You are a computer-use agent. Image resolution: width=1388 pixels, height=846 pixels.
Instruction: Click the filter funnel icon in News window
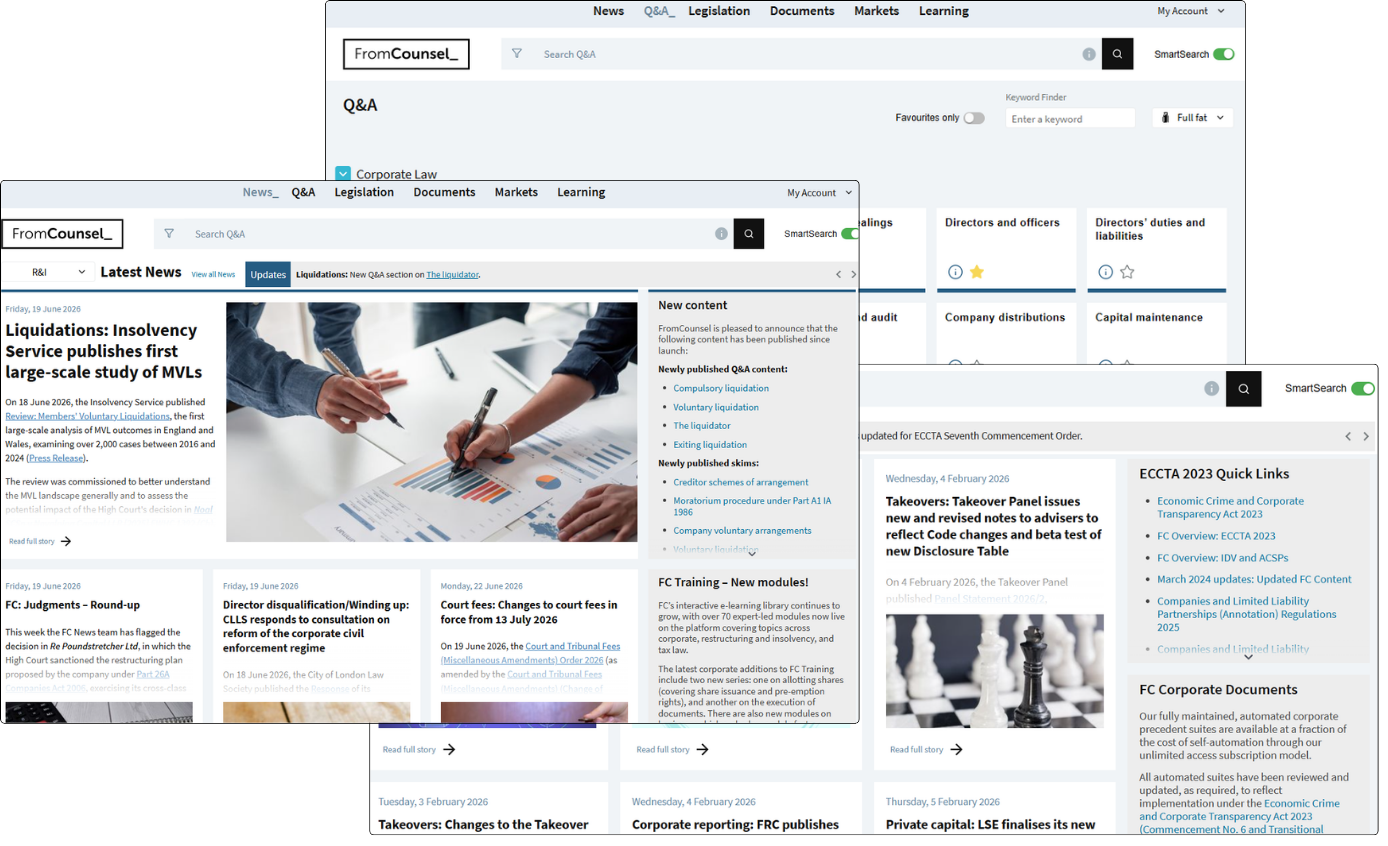169,234
